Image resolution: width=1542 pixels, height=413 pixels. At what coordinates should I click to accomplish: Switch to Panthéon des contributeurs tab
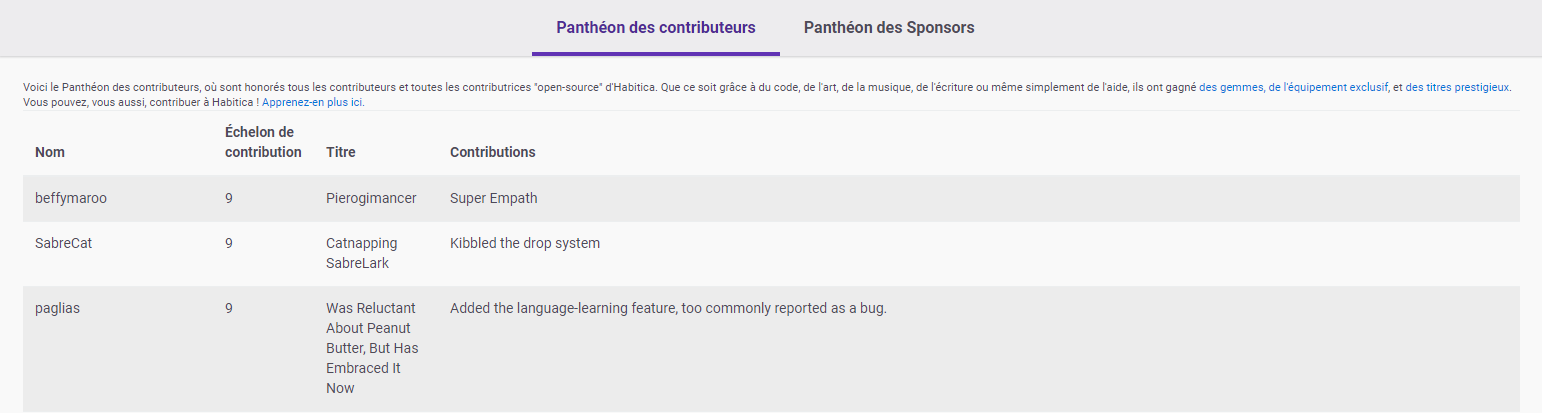coord(655,27)
